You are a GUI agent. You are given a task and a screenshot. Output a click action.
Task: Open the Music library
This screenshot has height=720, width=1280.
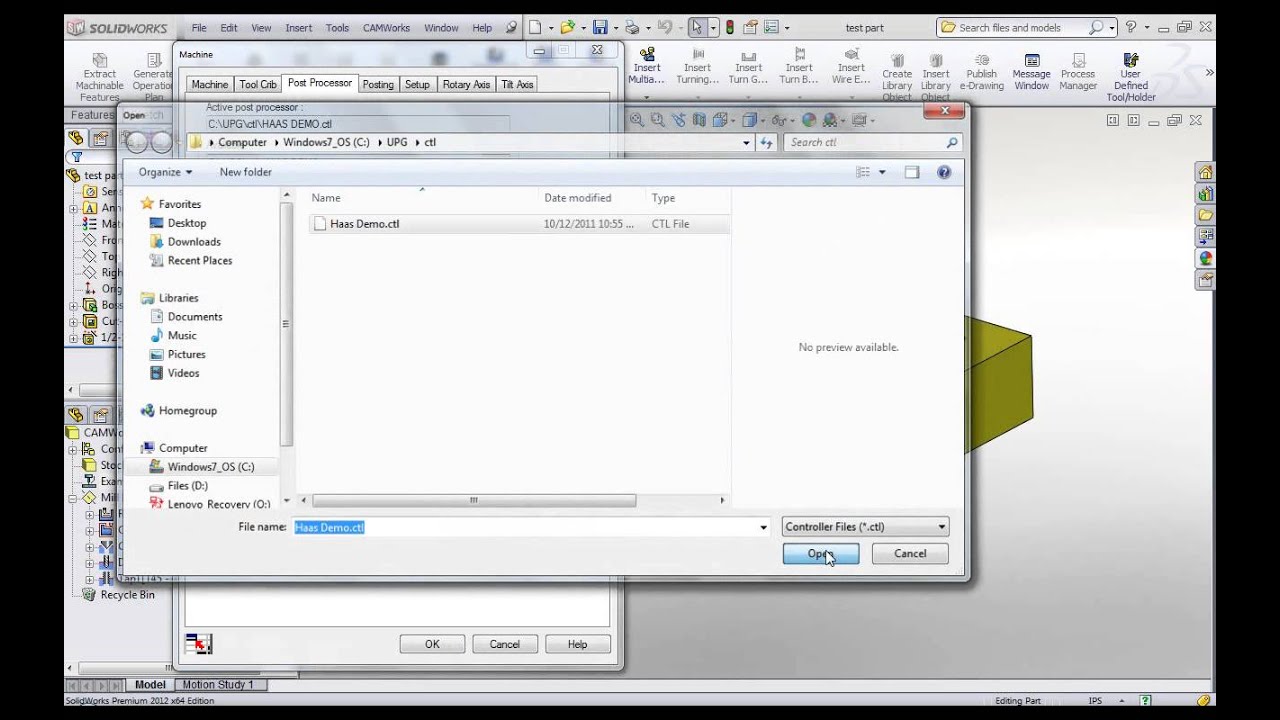pyautogui.click(x=181, y=336)
